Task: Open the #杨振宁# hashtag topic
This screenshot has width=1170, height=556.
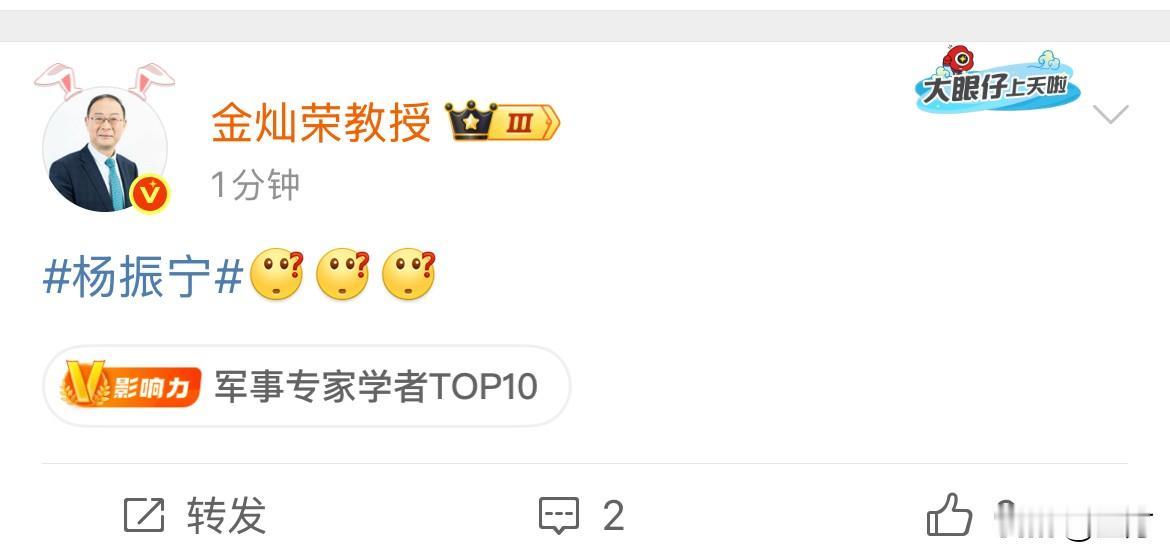Action: (143, 278)
